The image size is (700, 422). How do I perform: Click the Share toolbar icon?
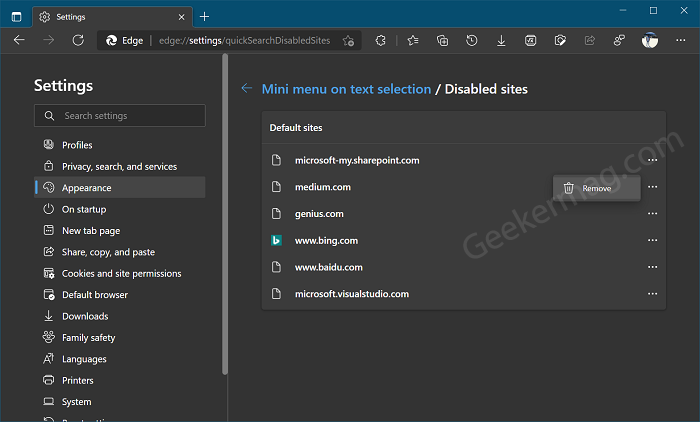click(590, 41)
